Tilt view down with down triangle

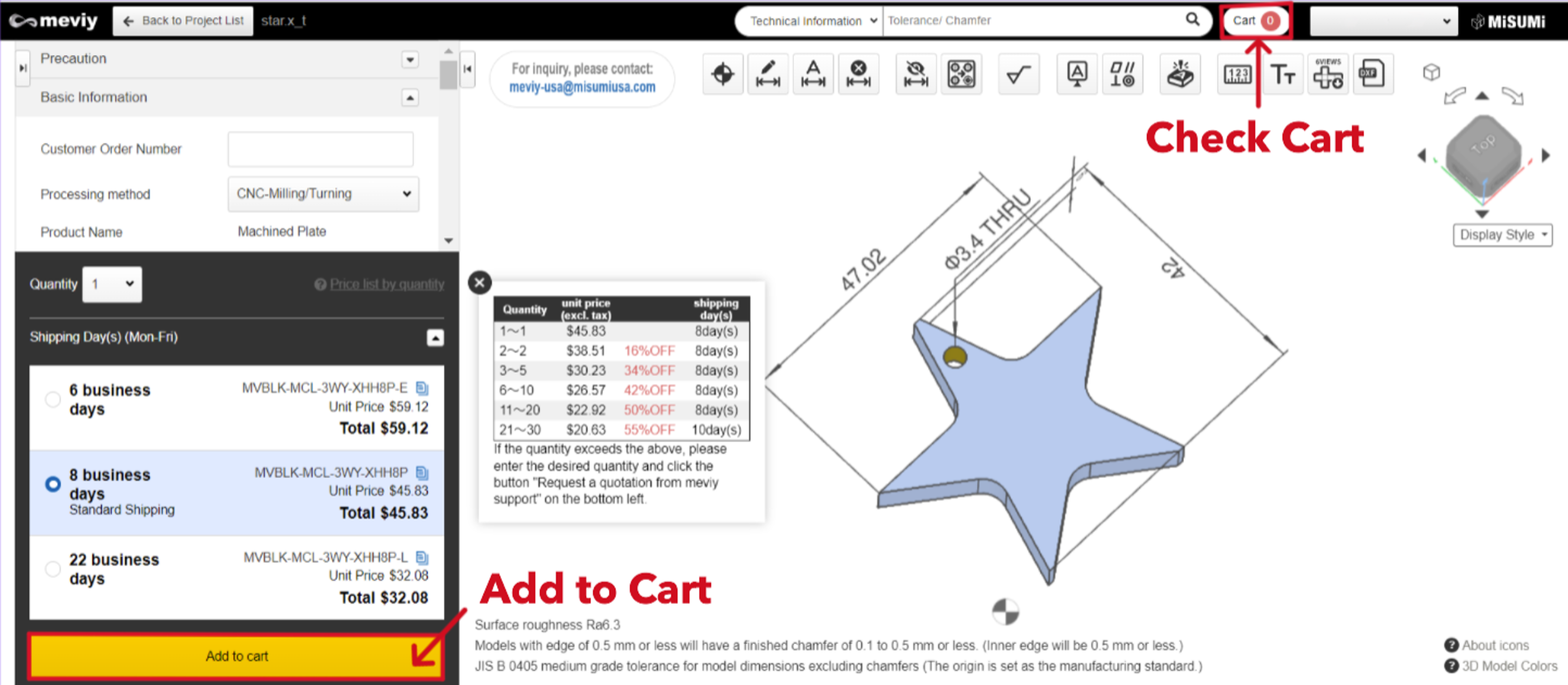(x=1482, y=214)
